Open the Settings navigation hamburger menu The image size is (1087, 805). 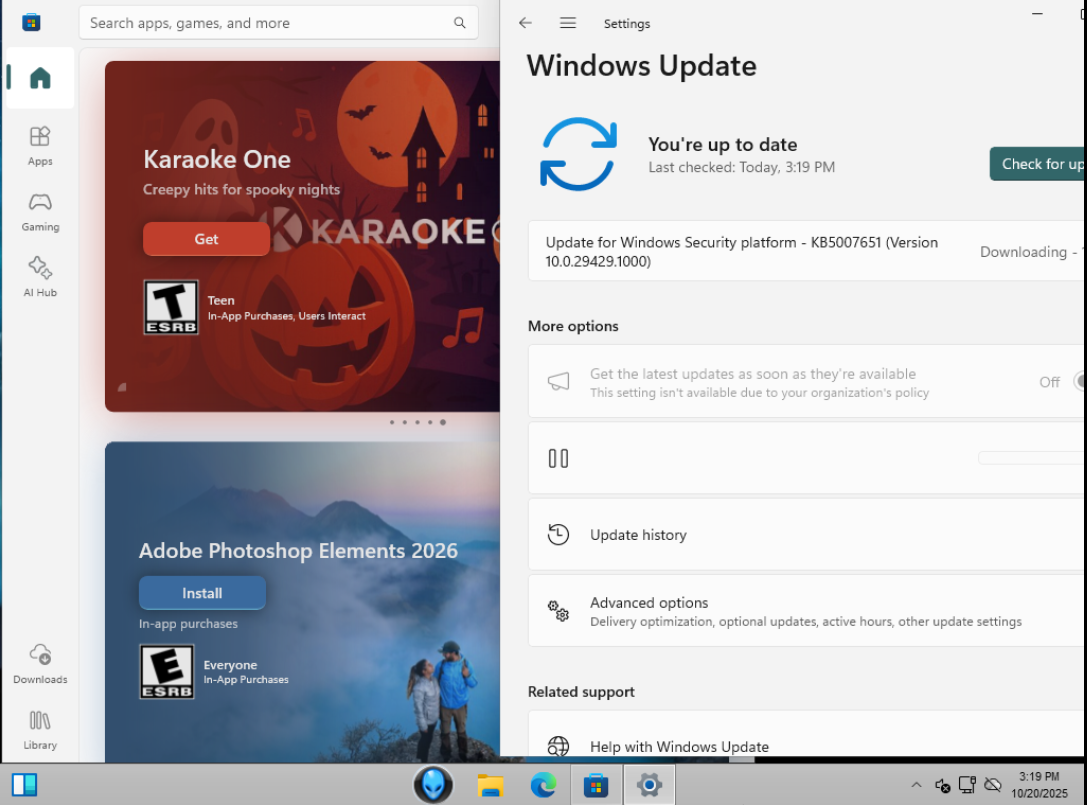(x=568, y=23)
